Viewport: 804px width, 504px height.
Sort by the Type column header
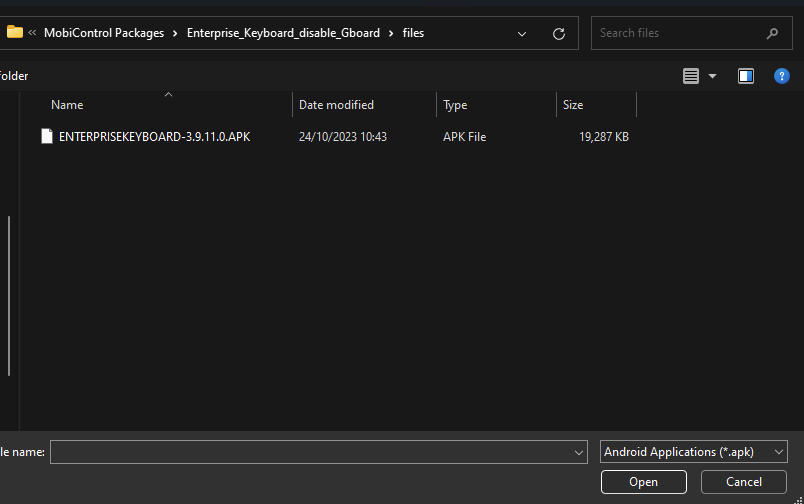pyautogui.click(x=455, y=105)
